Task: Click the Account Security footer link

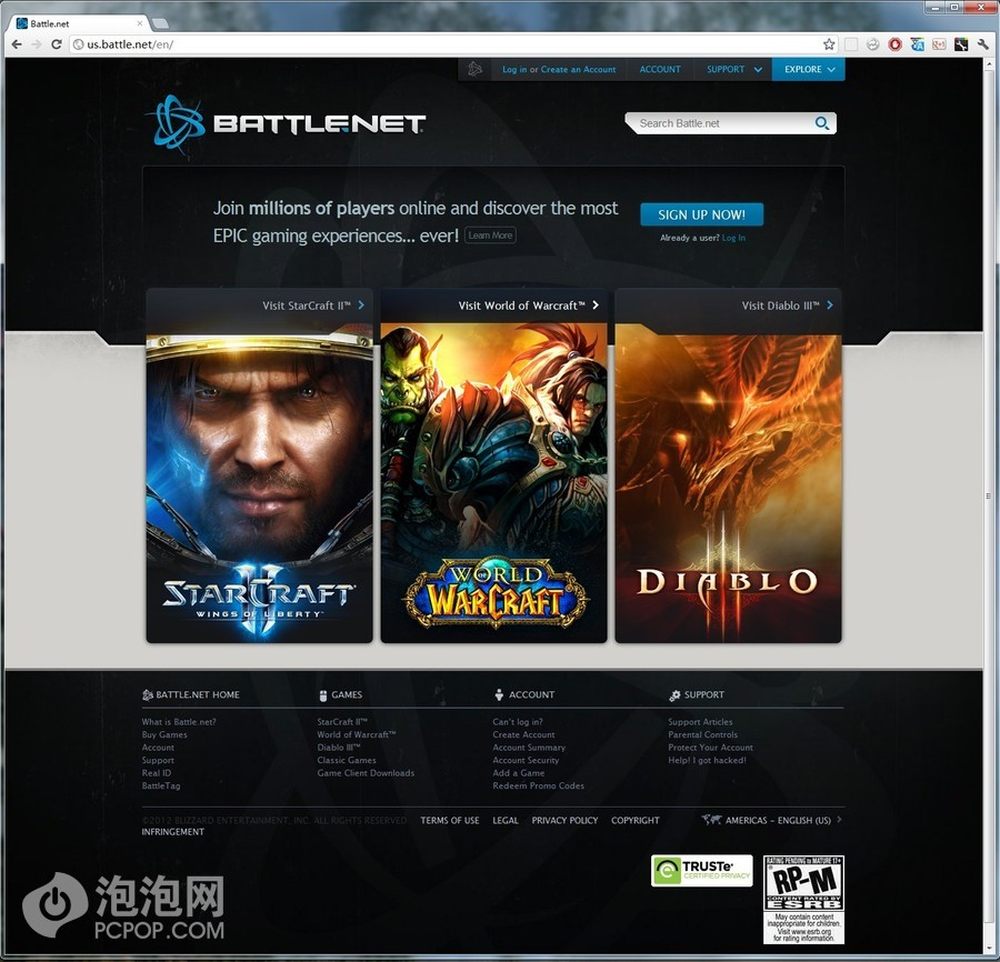Action: [x=526, y=760]
